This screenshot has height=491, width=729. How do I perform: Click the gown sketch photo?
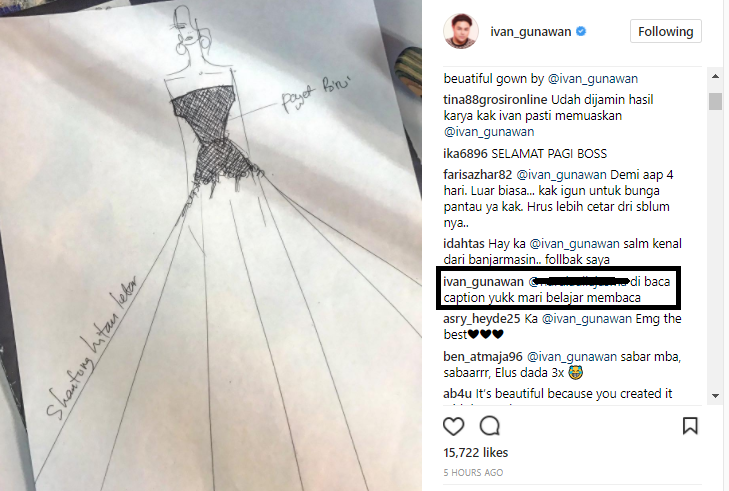[211, 246]
